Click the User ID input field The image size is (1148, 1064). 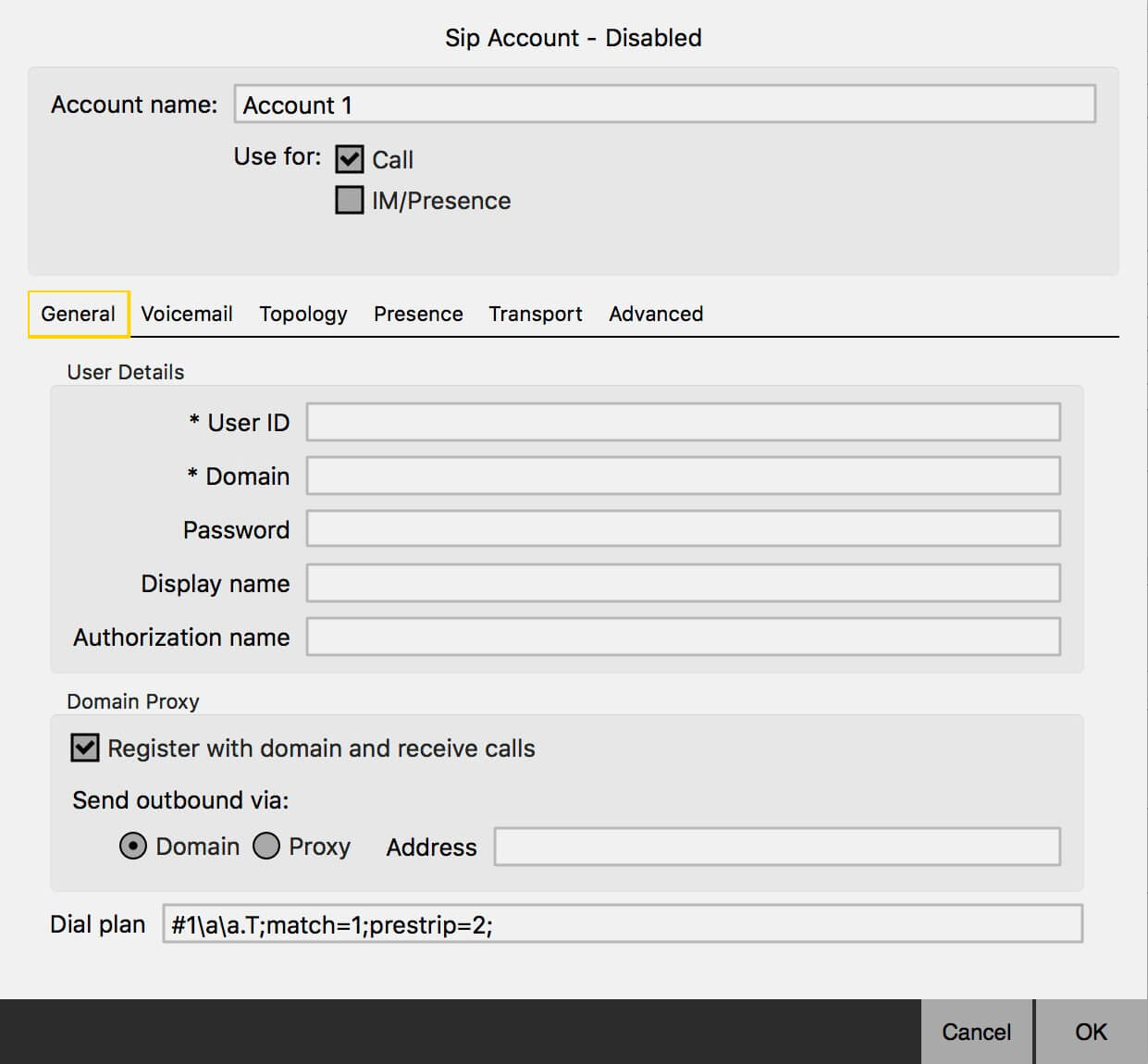click(685, 422)
